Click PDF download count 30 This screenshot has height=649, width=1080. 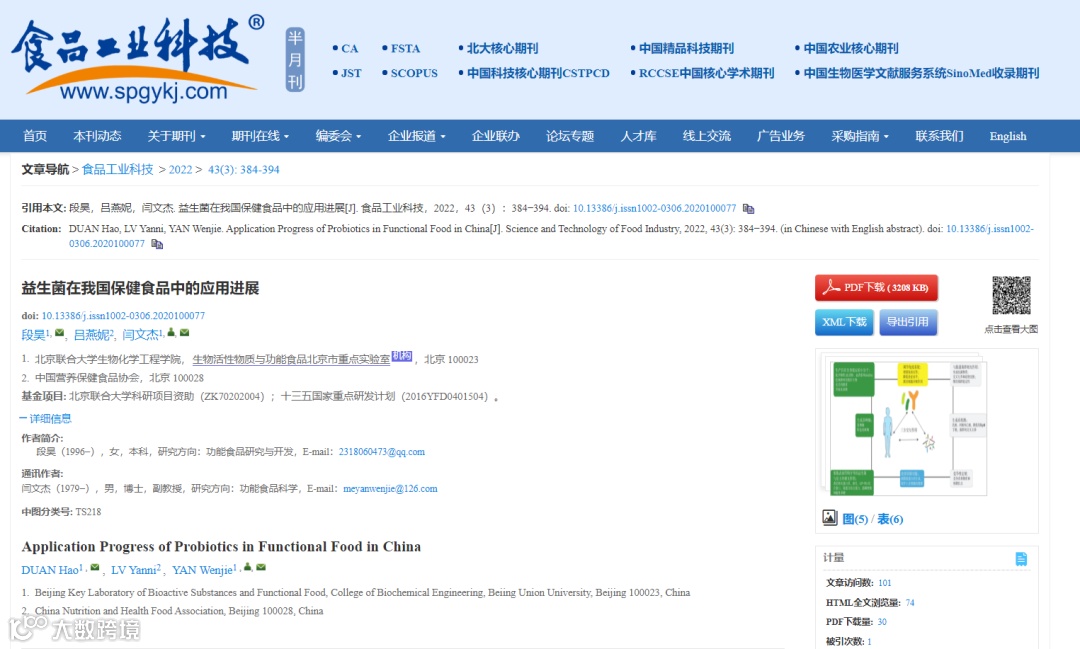(882, 621)
